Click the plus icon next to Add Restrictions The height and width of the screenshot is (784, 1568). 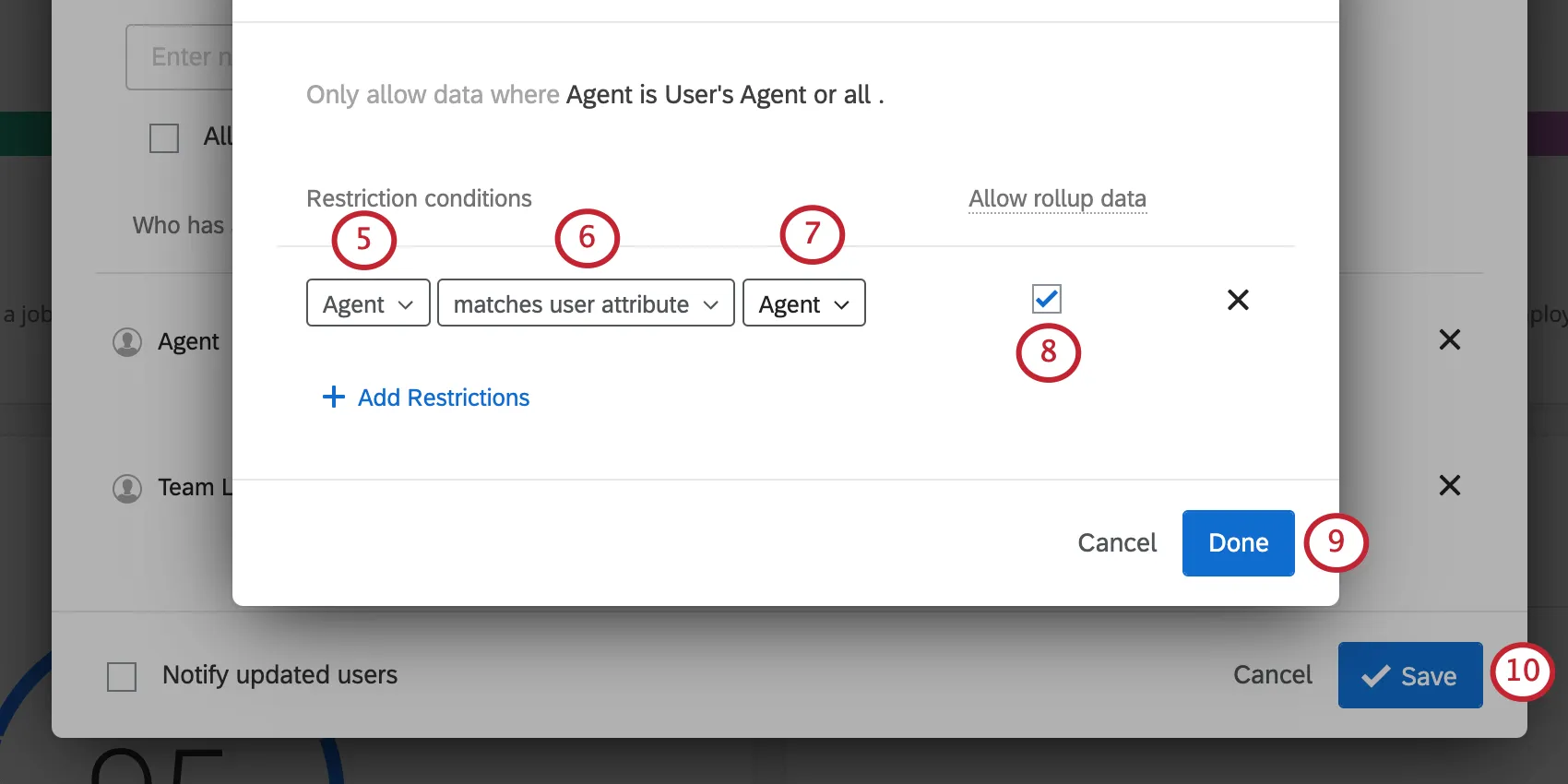point(333,397)
